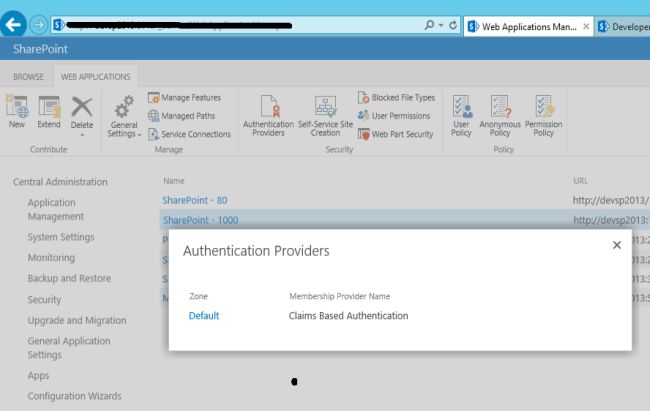Select the WEB APPLICATIONS ribbon tab
The height and width of the screenshot is (411, 650).
point(96,77)
